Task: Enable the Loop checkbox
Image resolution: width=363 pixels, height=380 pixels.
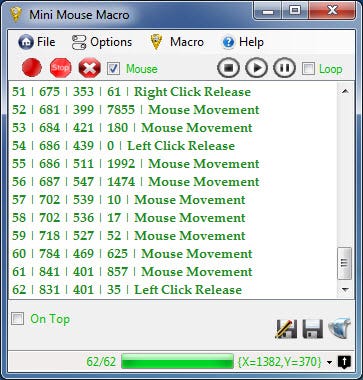Action: (x=308, y=69)
